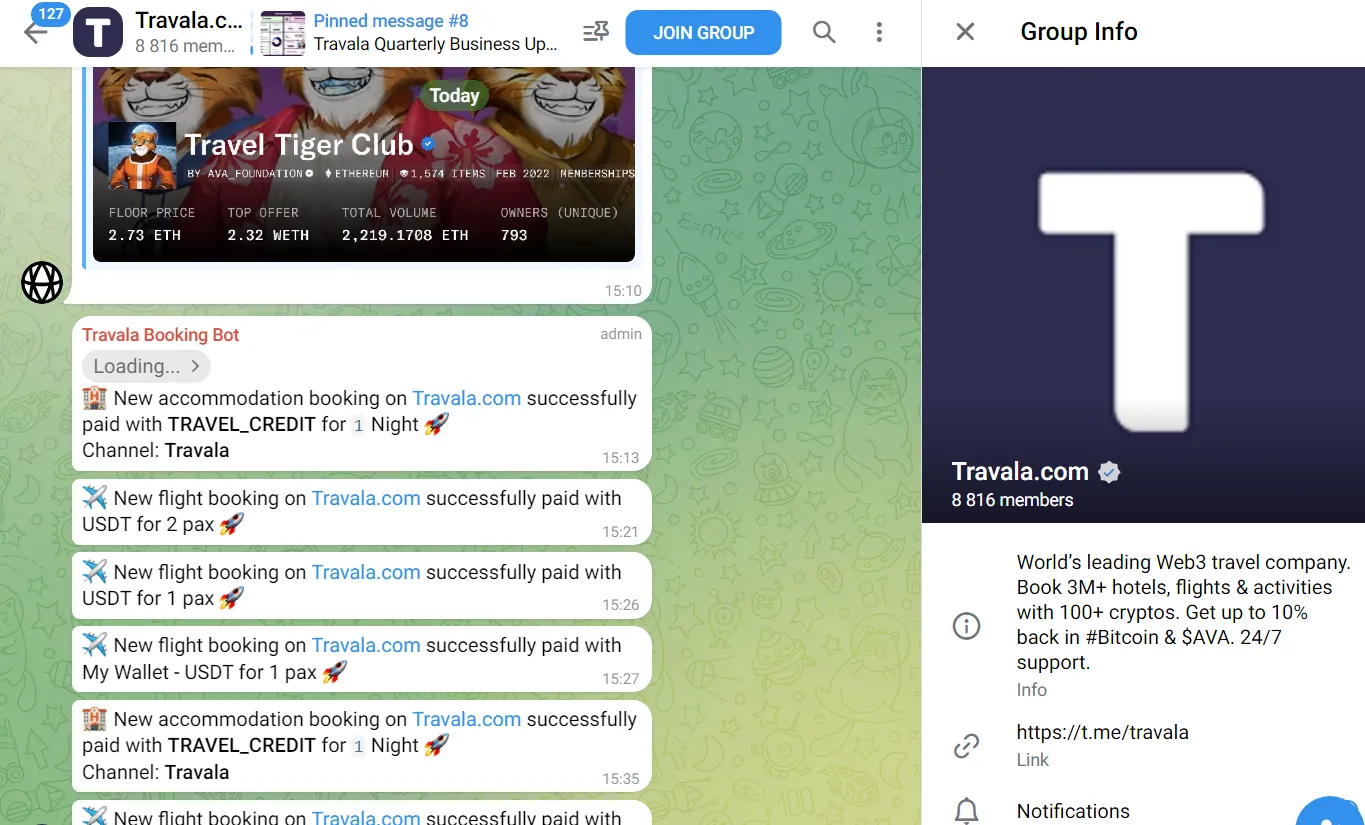Image resolution: width=1365 pixels, height=825 pixels.
Task: Show the pinned messages list icon
Action: point(595,32)
